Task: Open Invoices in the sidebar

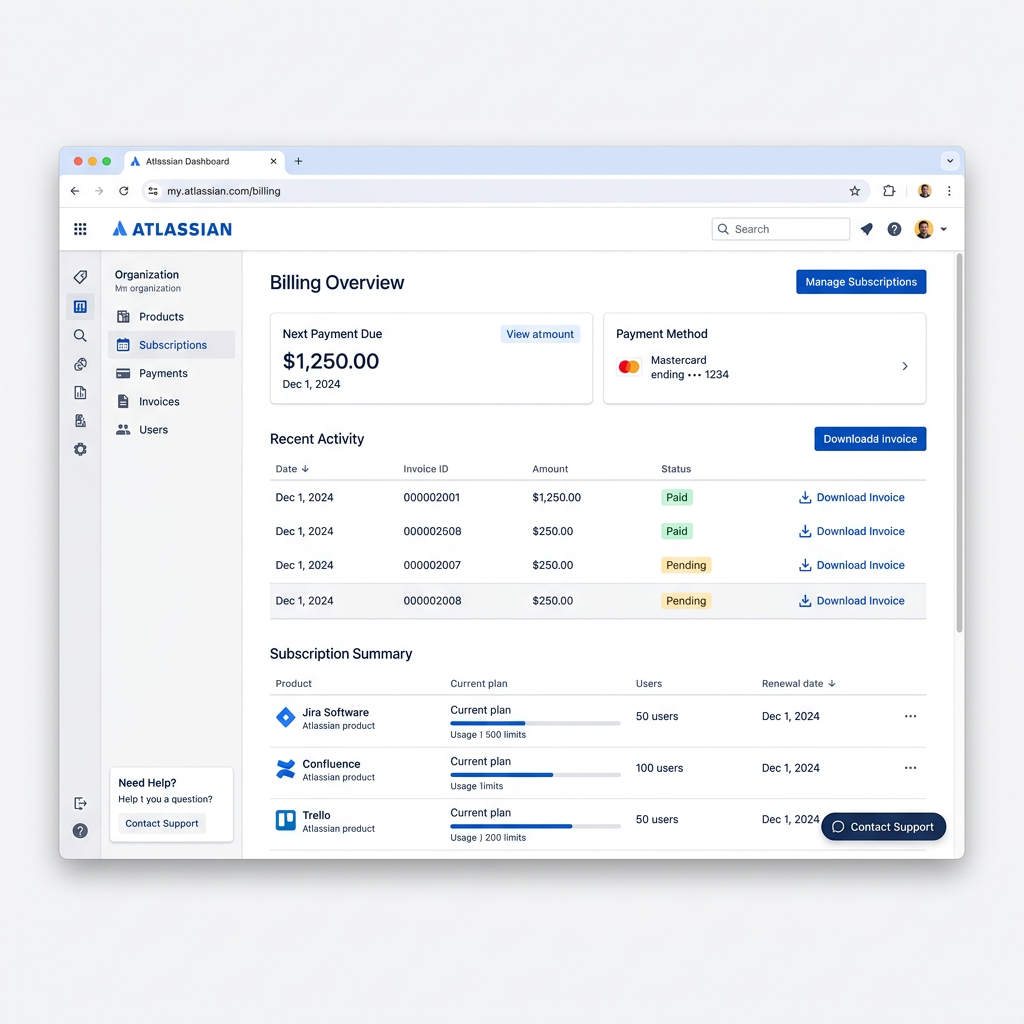Action: coord(171,402)
